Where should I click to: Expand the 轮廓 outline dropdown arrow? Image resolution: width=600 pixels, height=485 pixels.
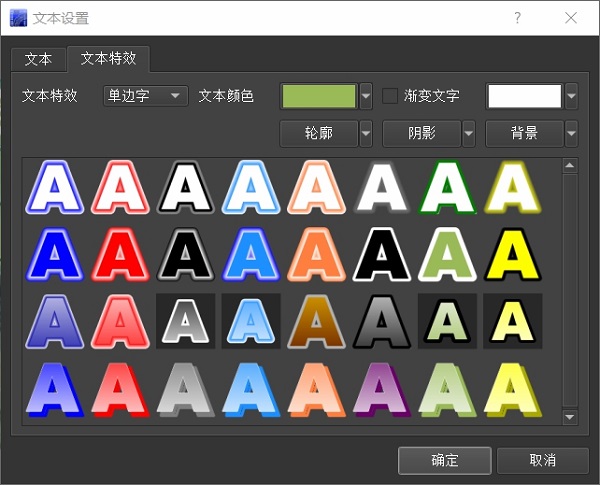tap(366, 133)
